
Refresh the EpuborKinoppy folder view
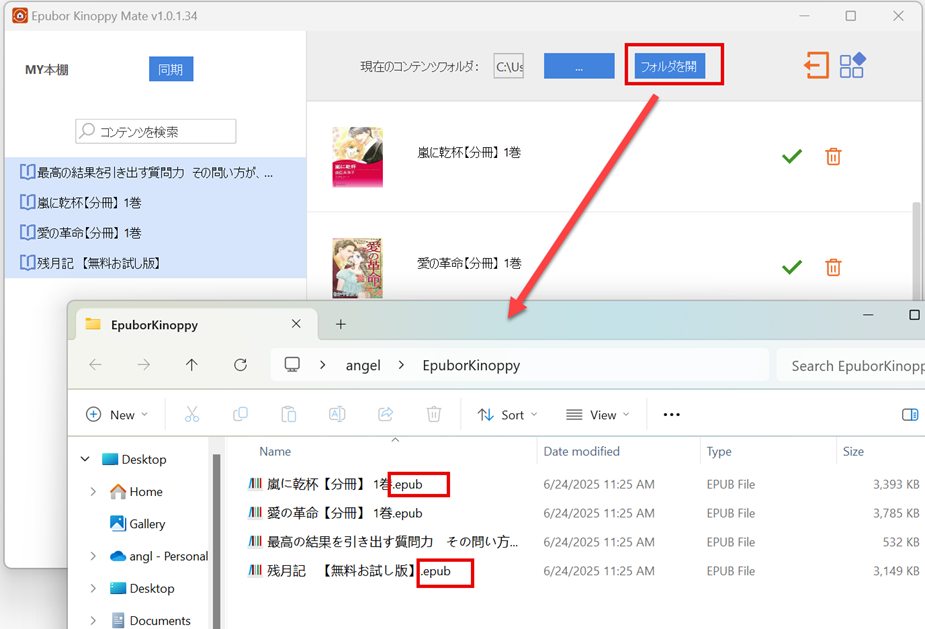(x=240, y=365)
